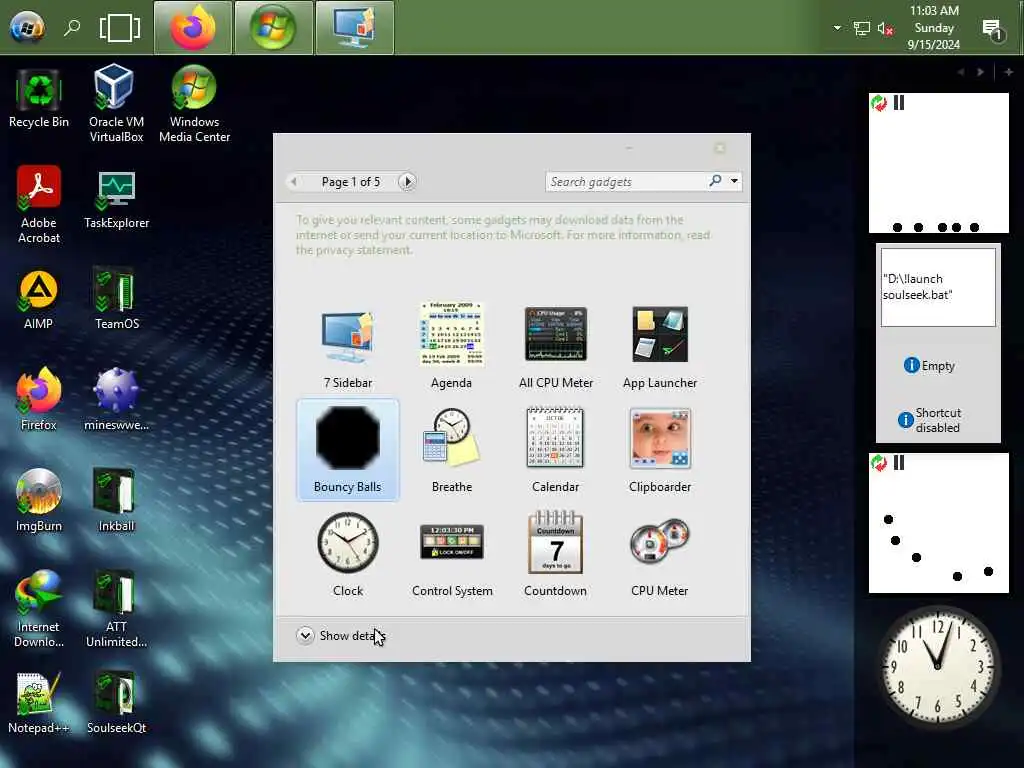Viewport: 1024px width, 768px height.
Task: Close the gadgets gallery window
Action: pos(720,148)
